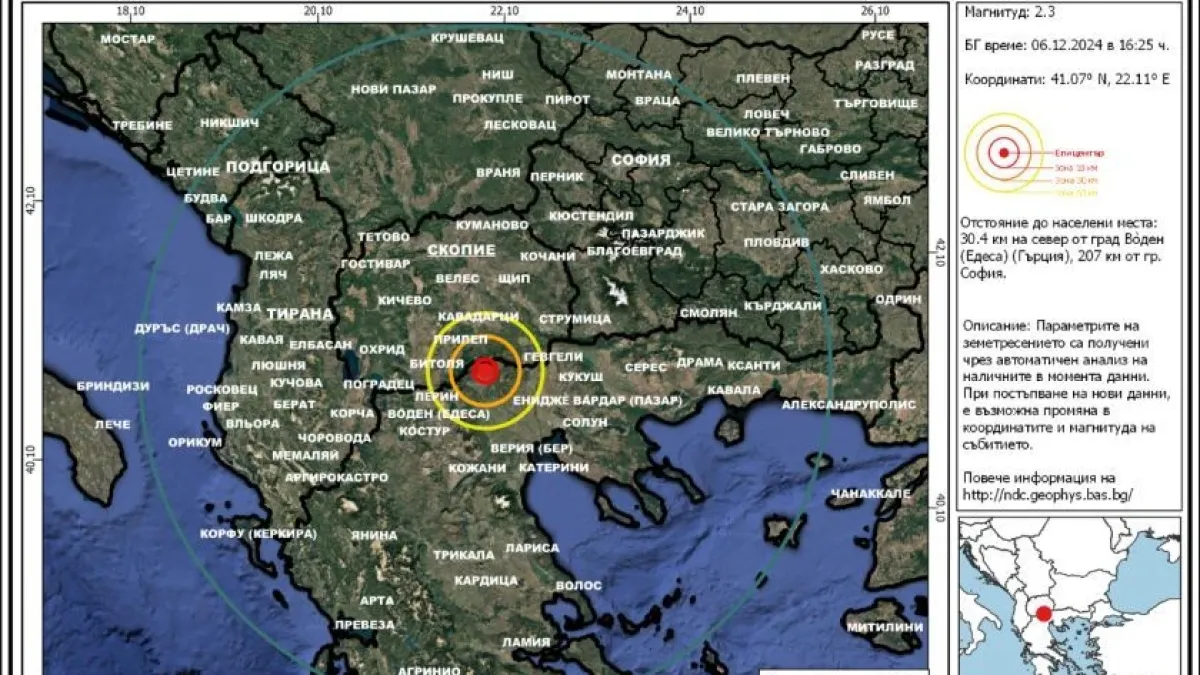The image size is (1200, 675).
Task: Click the 'Описание:' paragraph start
Action: pos(995,326)
